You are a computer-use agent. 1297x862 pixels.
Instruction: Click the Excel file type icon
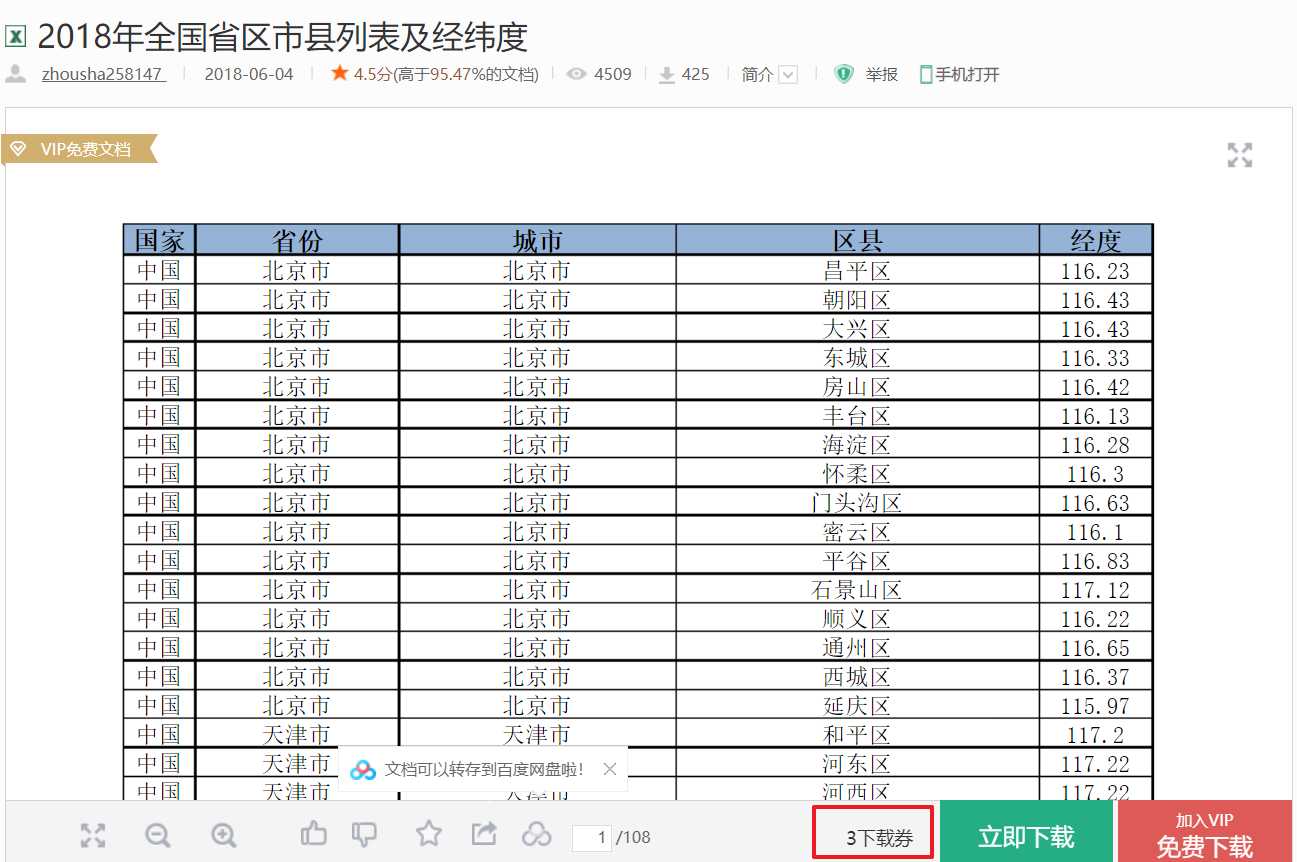(15, 38)
